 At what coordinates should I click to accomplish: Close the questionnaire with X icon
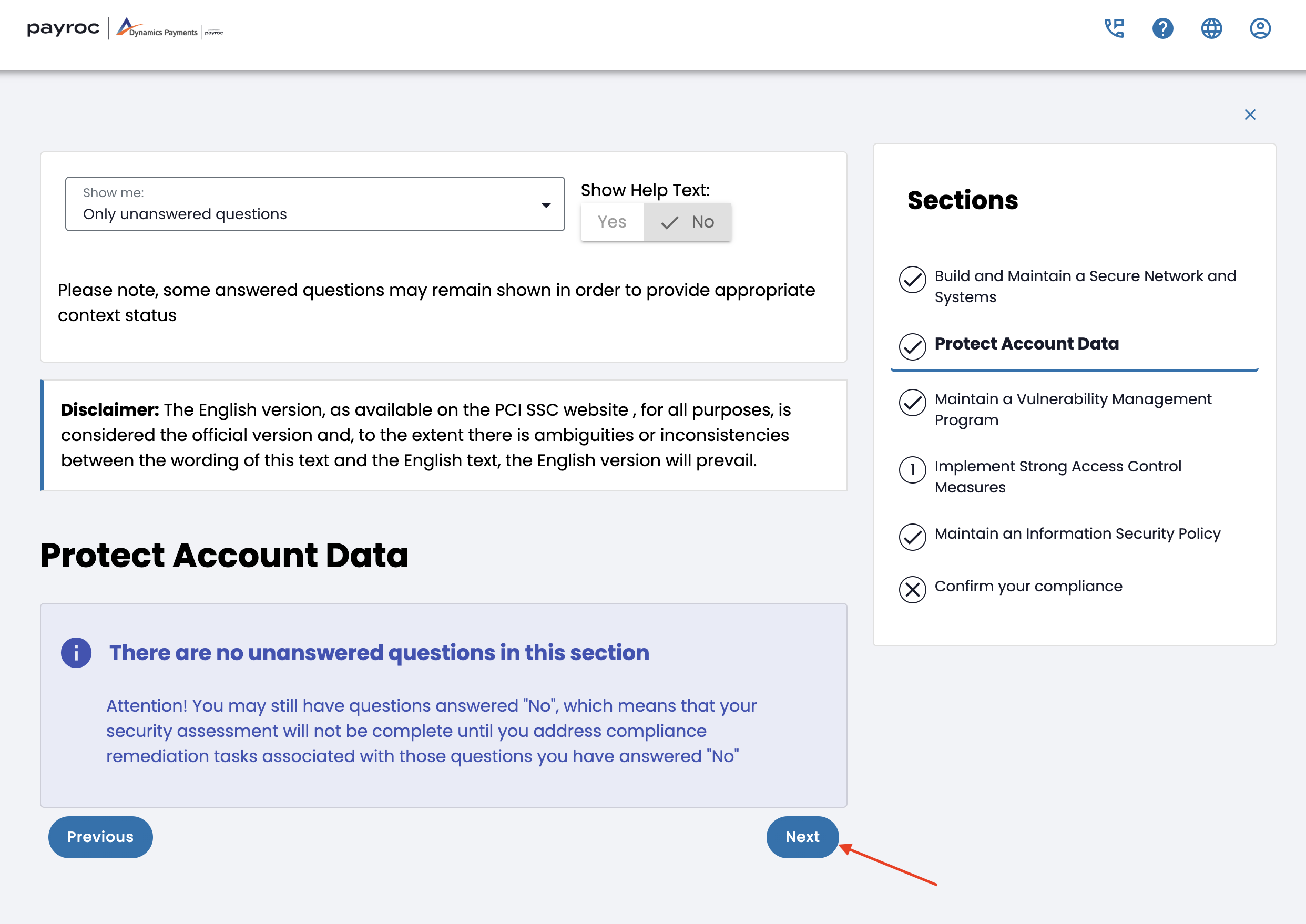pos(1250,115)
